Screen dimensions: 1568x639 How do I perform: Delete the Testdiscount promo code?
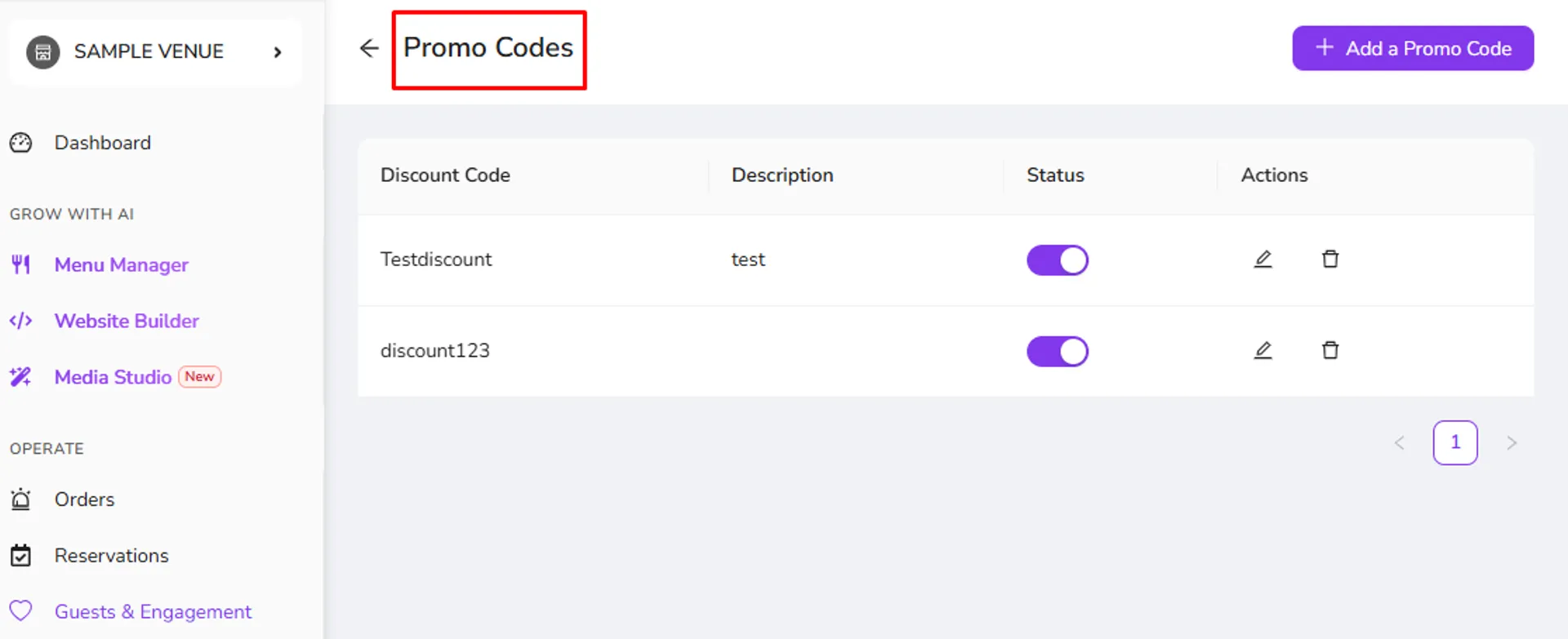click(x=1330, y=260)
